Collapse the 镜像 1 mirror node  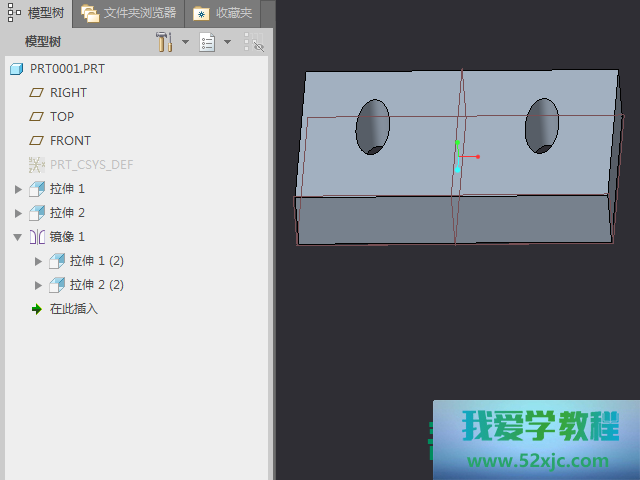[x=18, y=237]
